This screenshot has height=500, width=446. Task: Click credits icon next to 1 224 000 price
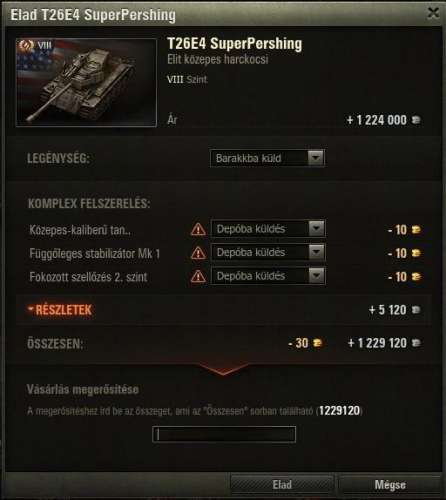coord(416,120)
